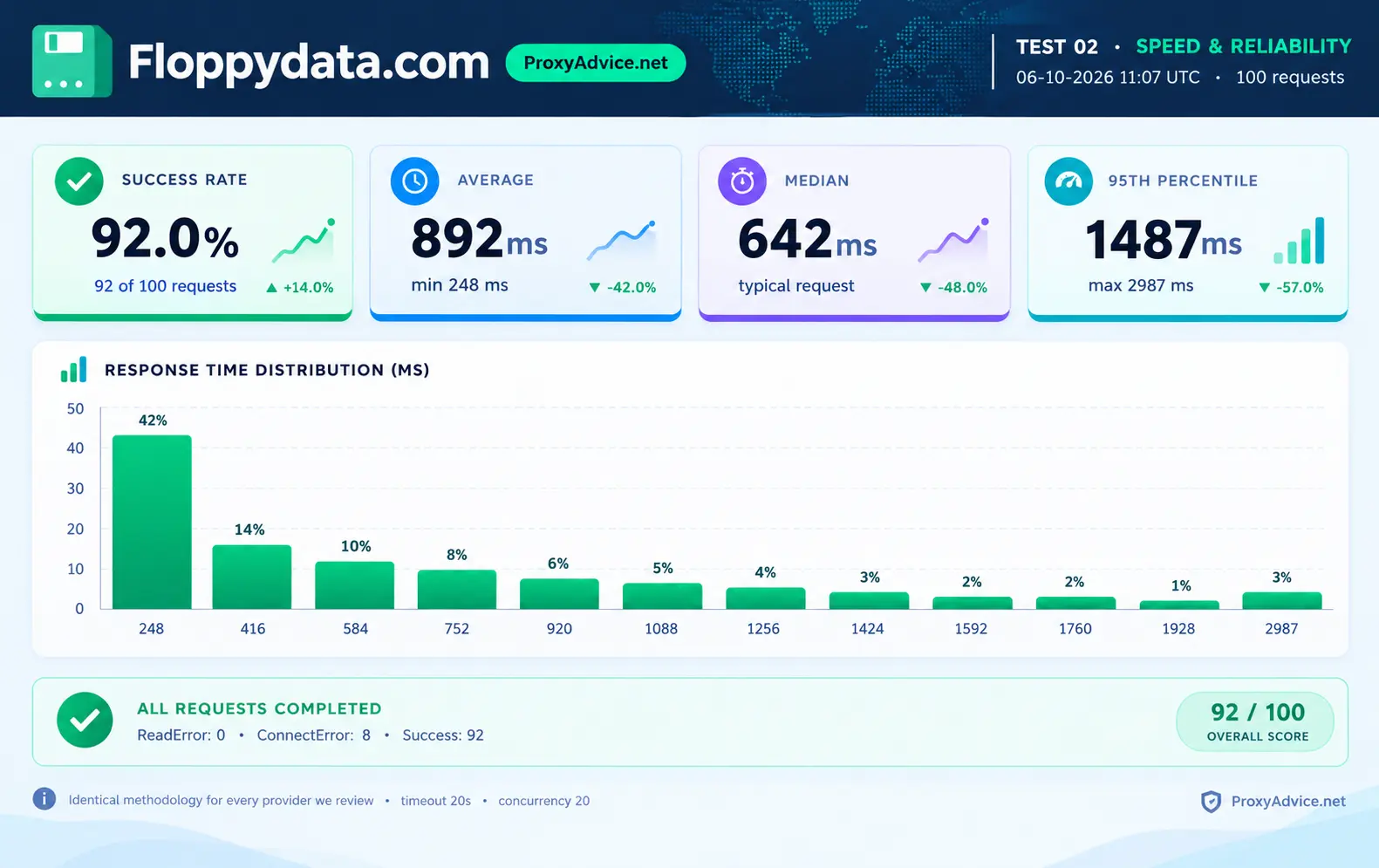The width and height of the screenshot is (1379, 868).
Task: Click the Floppydata.com title
Action: 309,62
